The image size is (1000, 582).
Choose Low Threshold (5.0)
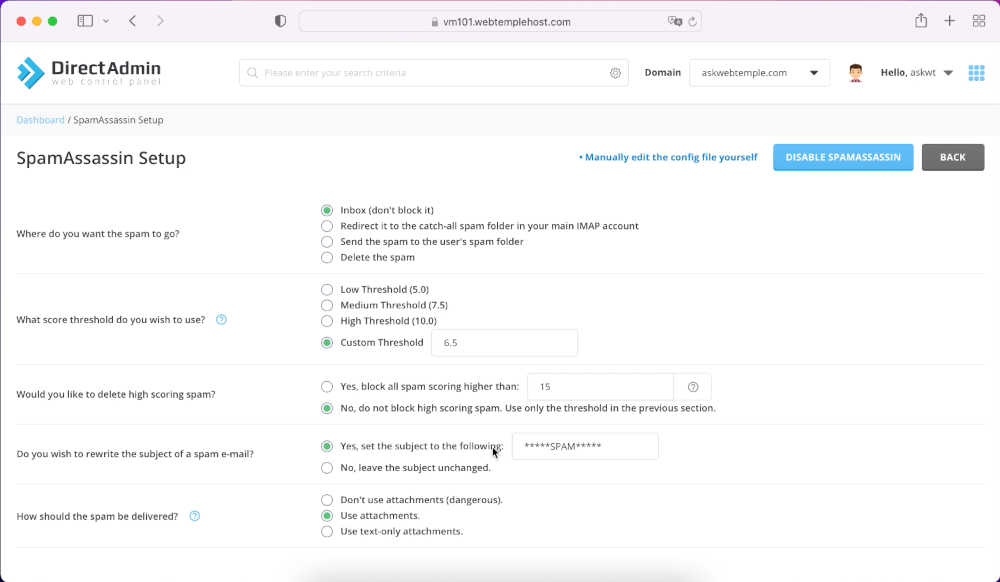(x=327, y=289)
